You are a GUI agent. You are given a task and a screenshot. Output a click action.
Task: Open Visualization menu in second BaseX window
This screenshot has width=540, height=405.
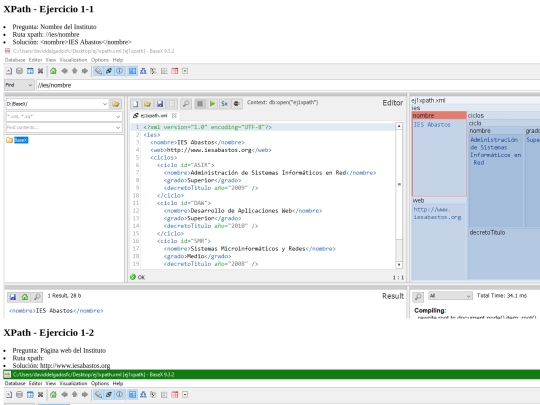73,383
